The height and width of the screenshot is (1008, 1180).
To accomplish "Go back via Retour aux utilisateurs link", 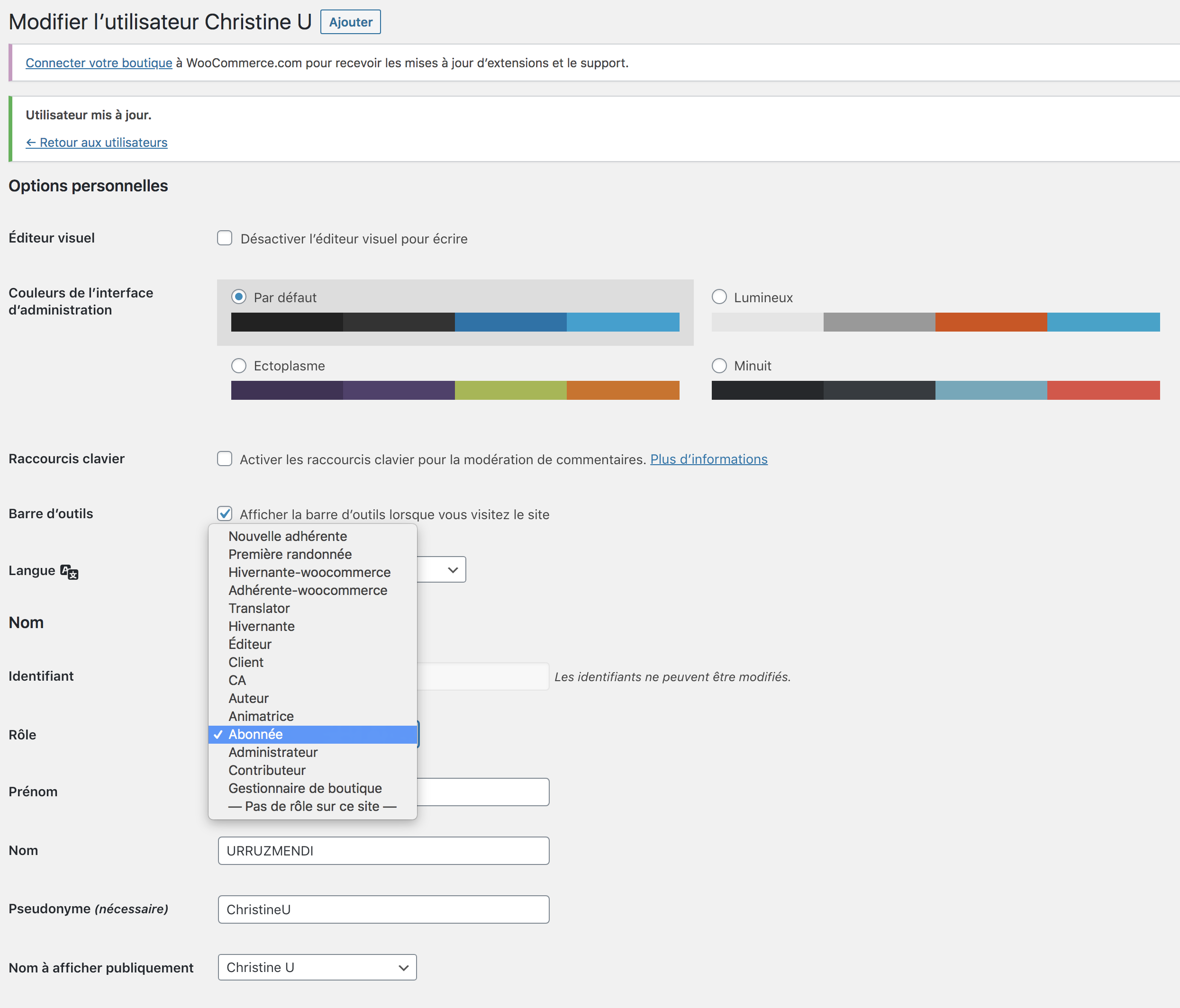I will point(96,142).
